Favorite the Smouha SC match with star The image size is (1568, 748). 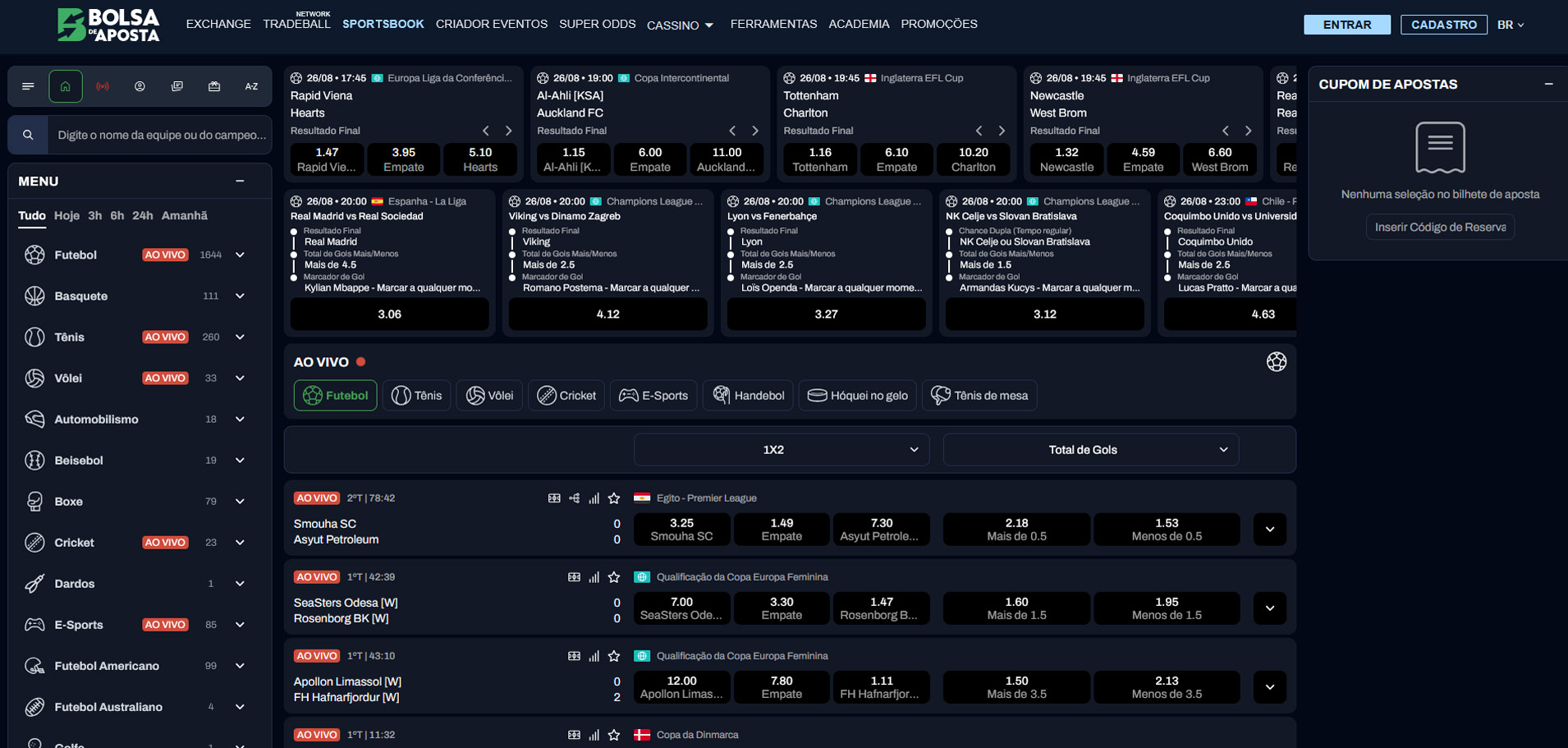tap(613, 498)
